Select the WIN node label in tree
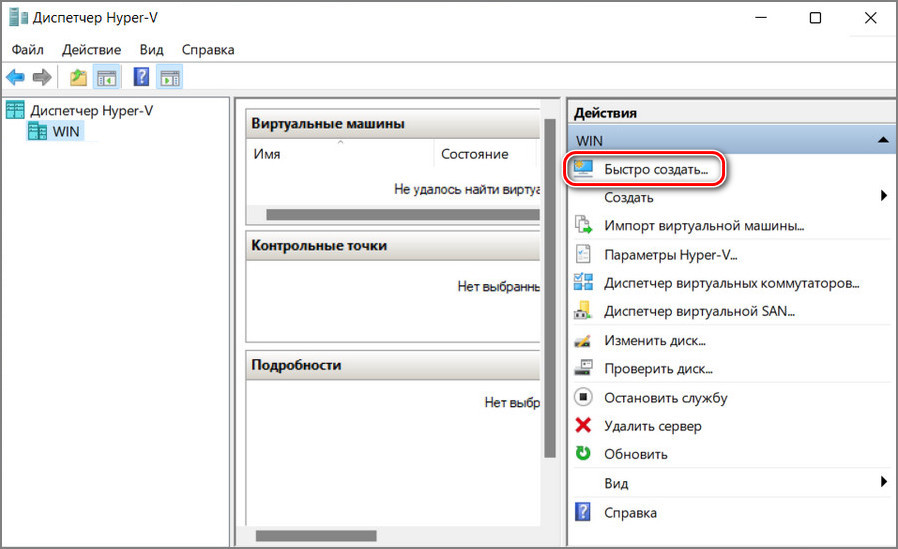Image resolution: width=898 pixels, height=549 pixels. coord(66,132)
